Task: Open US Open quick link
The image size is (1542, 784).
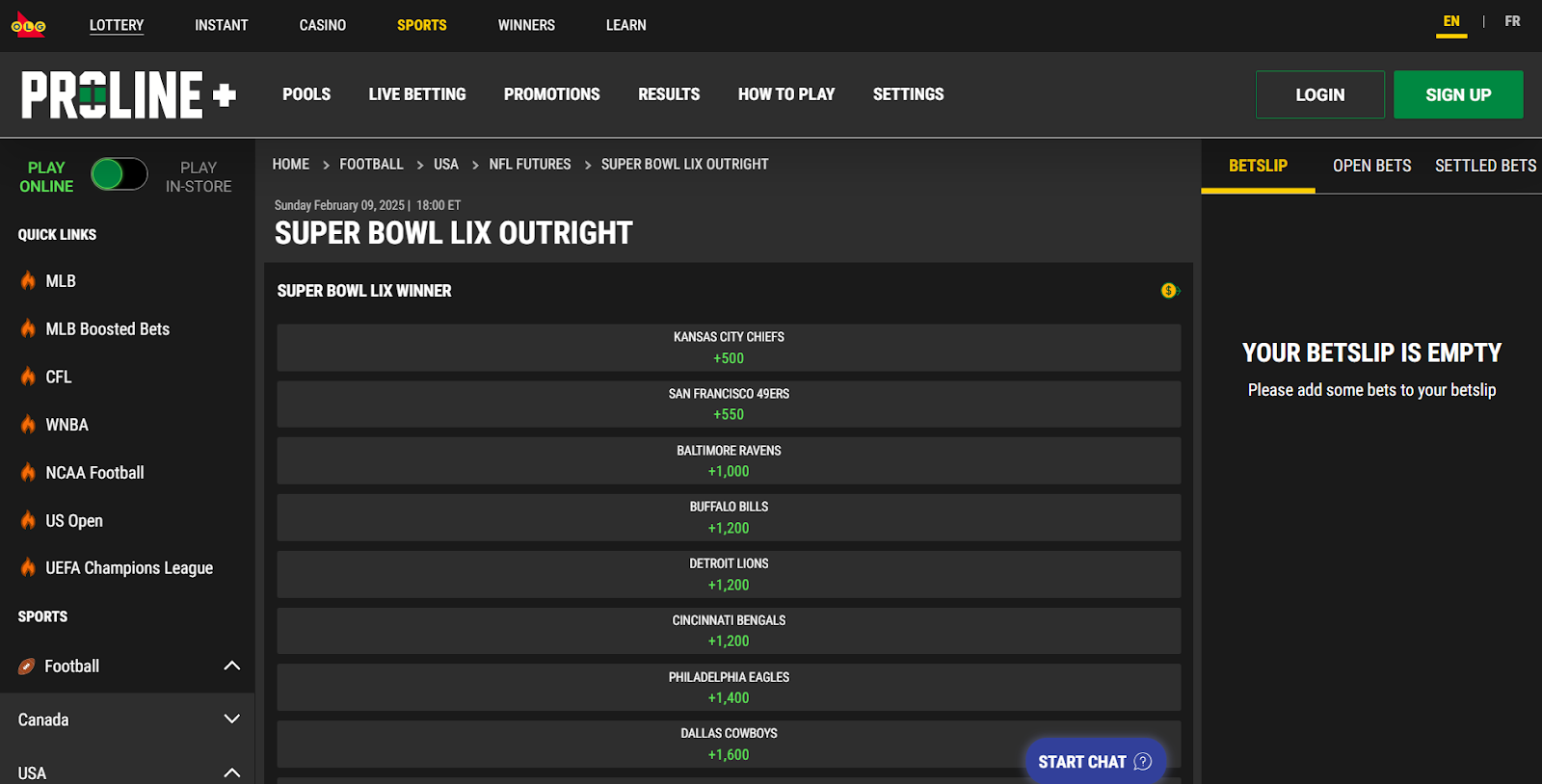Action: (x=74, y=521)
